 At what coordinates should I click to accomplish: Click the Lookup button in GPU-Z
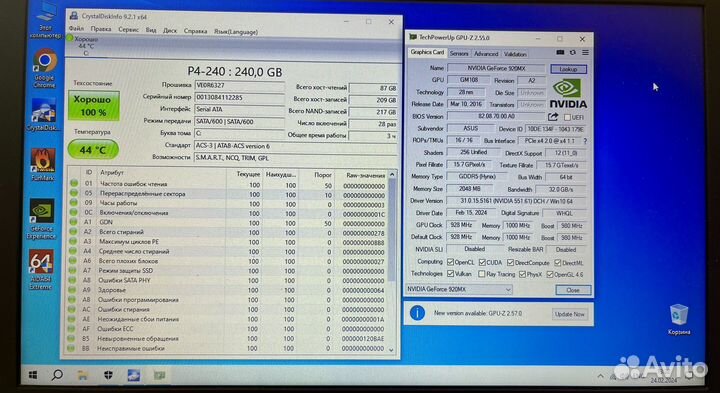[568, 69]
